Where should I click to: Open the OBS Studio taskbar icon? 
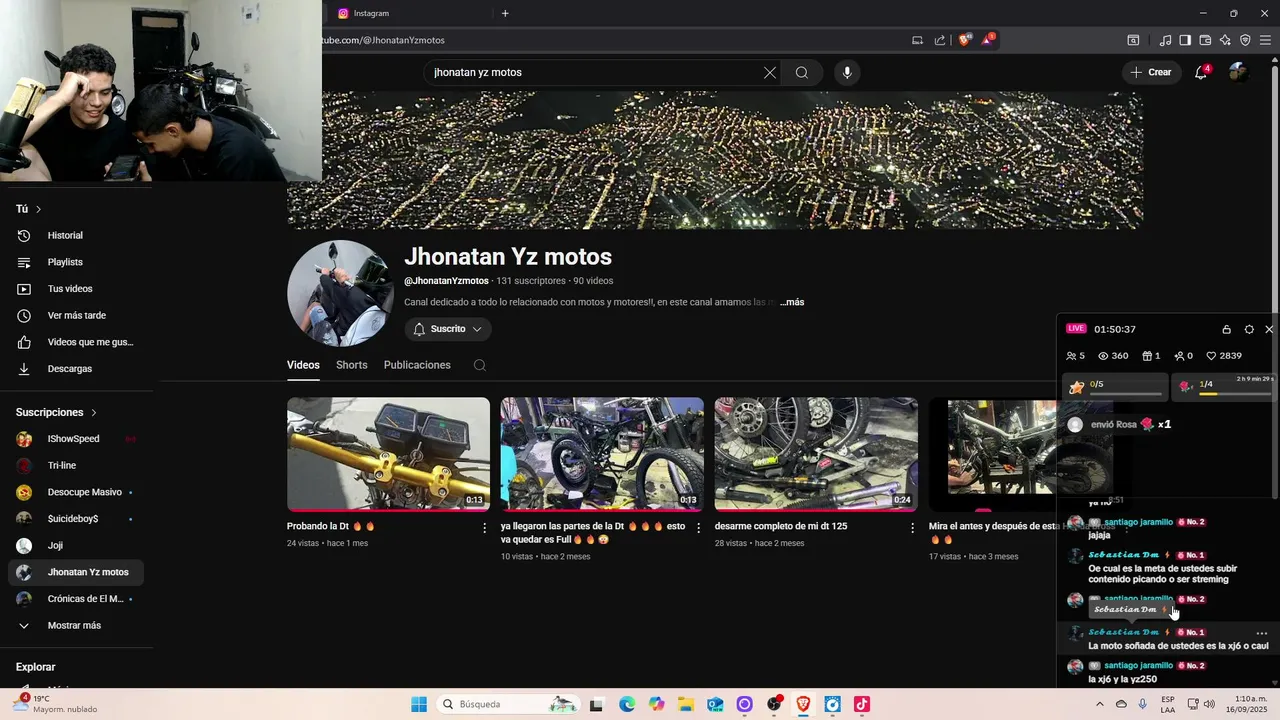pos(774,704)
